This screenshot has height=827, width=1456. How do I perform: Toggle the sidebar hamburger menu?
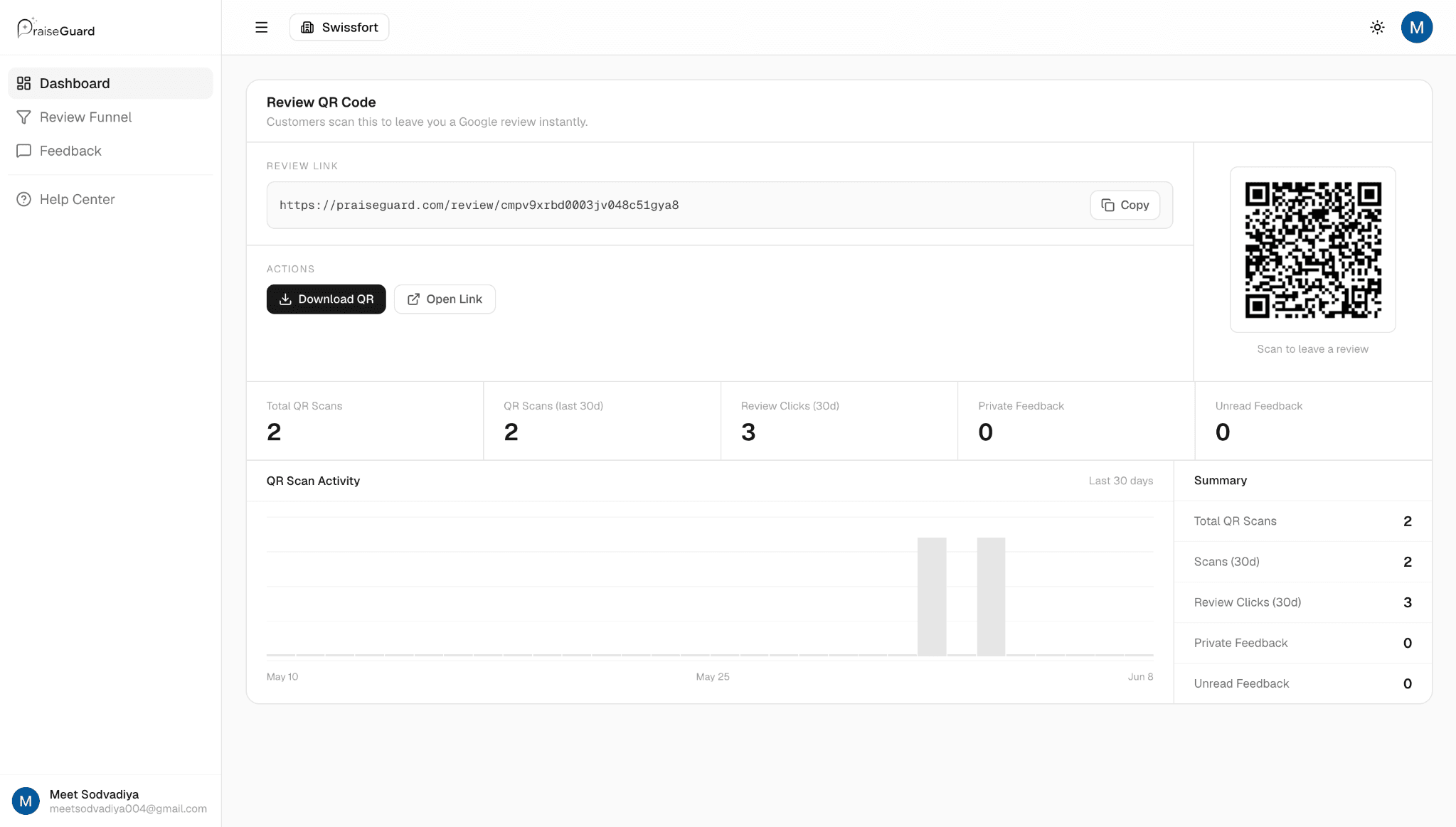[262, 27]
